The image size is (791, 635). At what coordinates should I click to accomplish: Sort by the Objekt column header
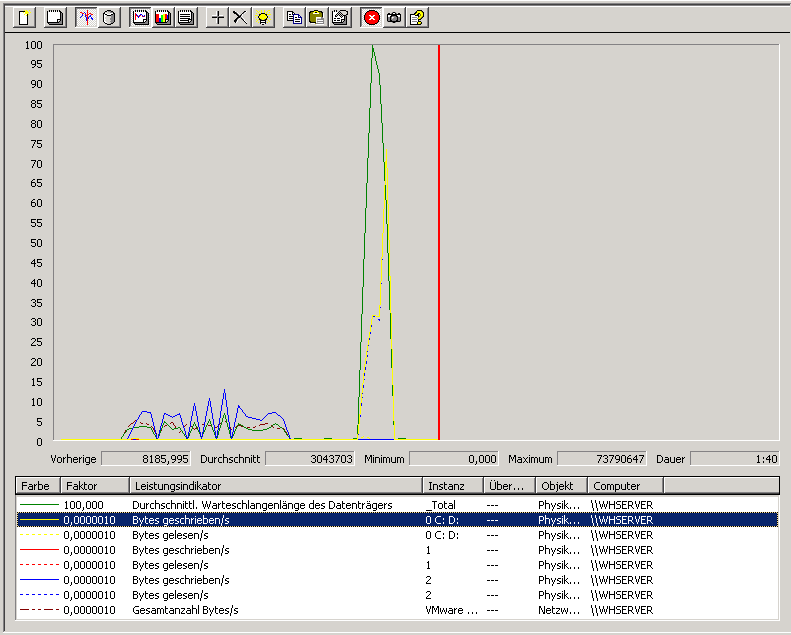coord(561,486)
